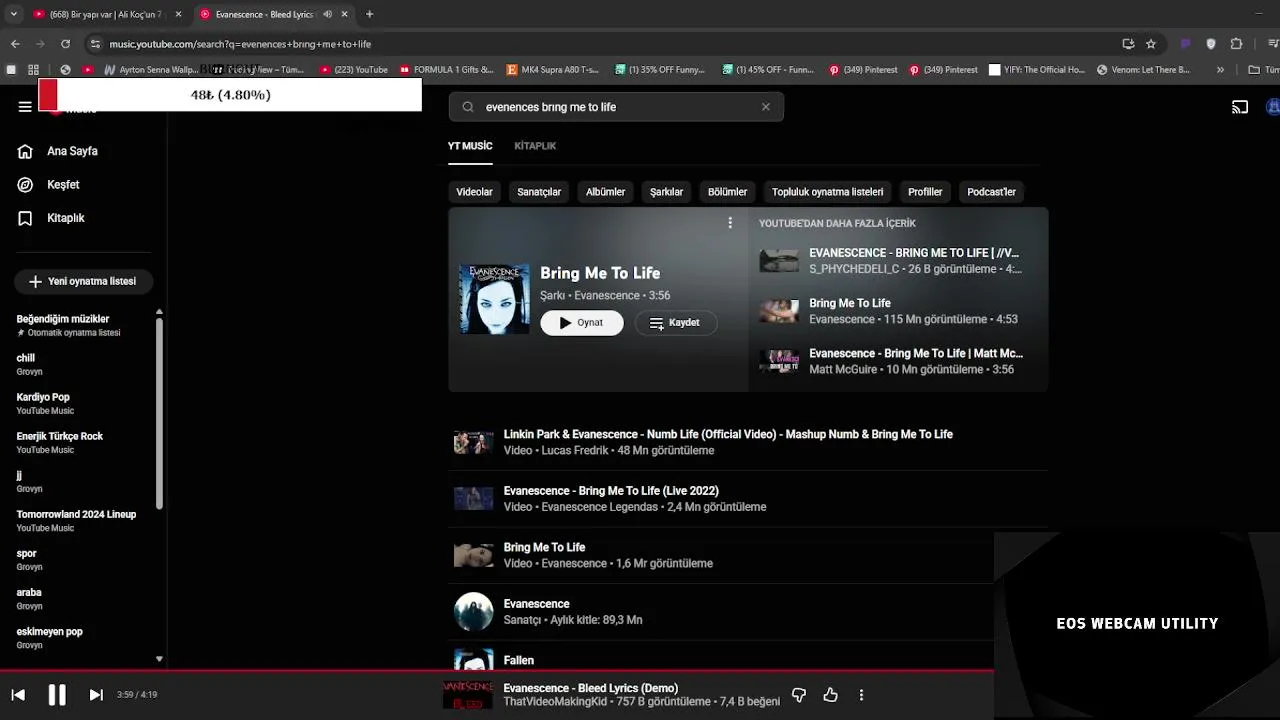This screenshot has width=1280, height=720.
Task: Filter results by Şarkılar
Action: [666, 192]
